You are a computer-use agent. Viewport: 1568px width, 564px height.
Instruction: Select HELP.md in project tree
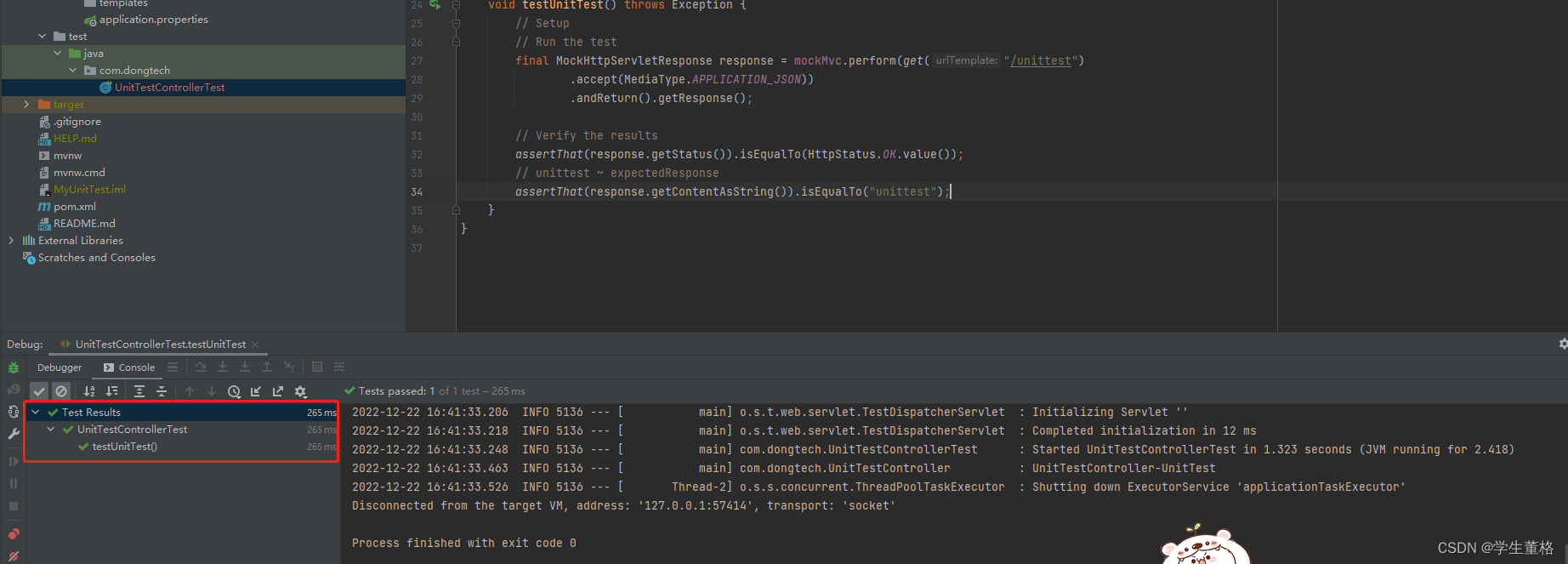(x=75, y=139)
